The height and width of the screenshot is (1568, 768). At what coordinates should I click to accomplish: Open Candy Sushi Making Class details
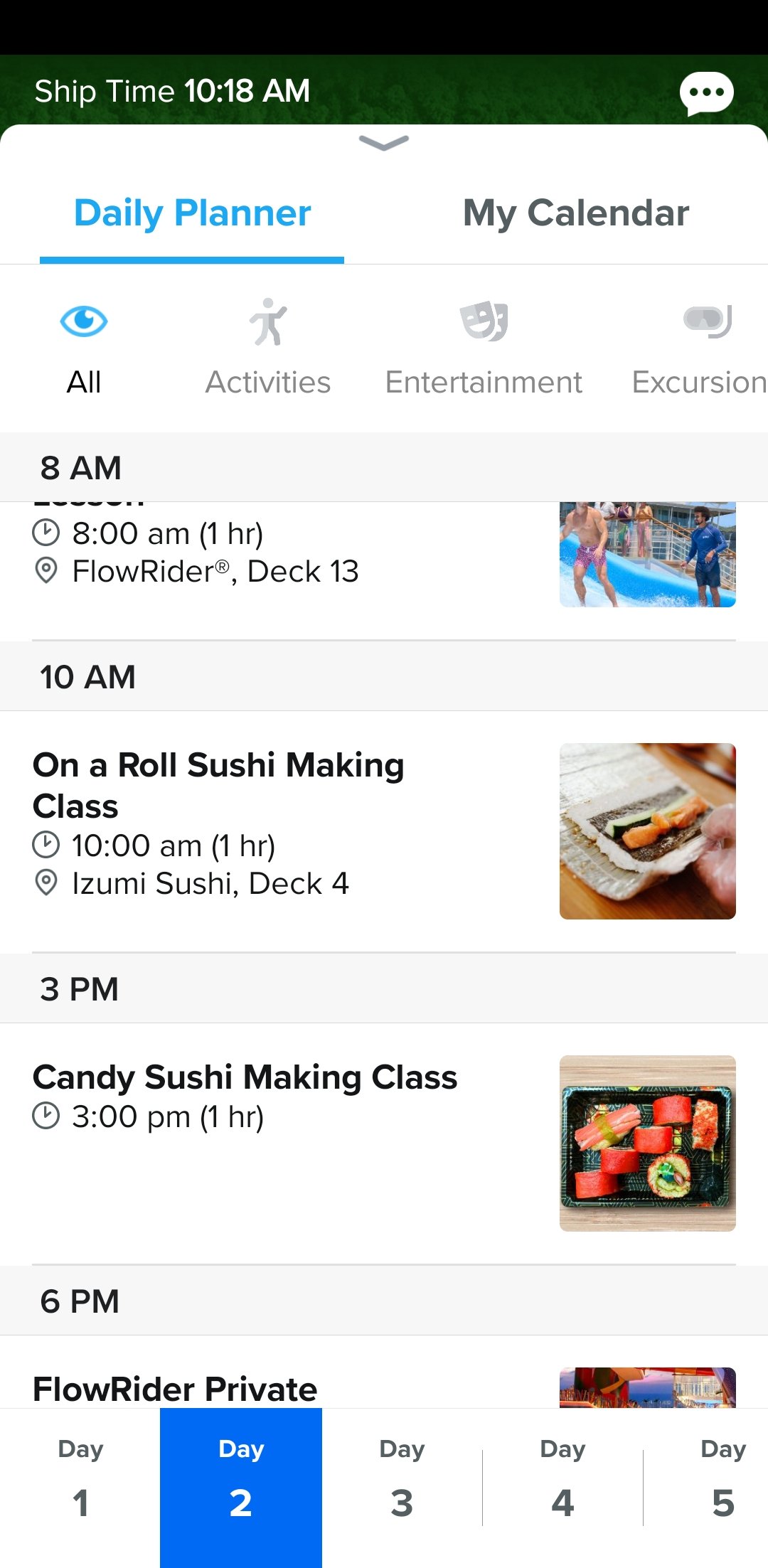(245, 1077)
